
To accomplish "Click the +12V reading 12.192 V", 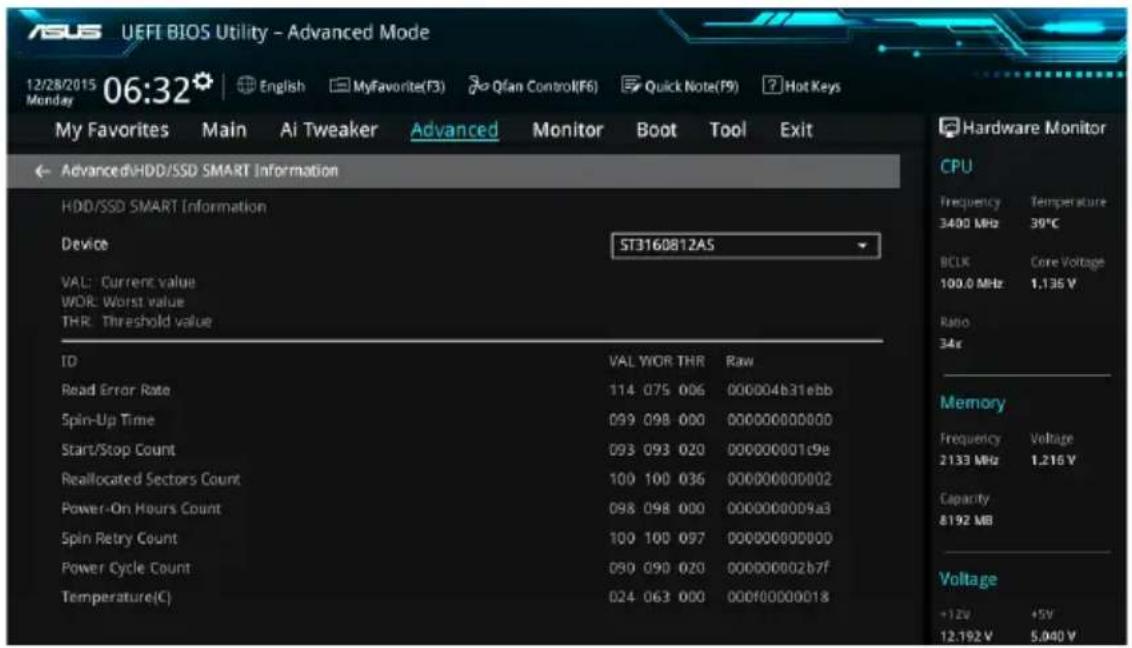I will [x=966, y=636].
